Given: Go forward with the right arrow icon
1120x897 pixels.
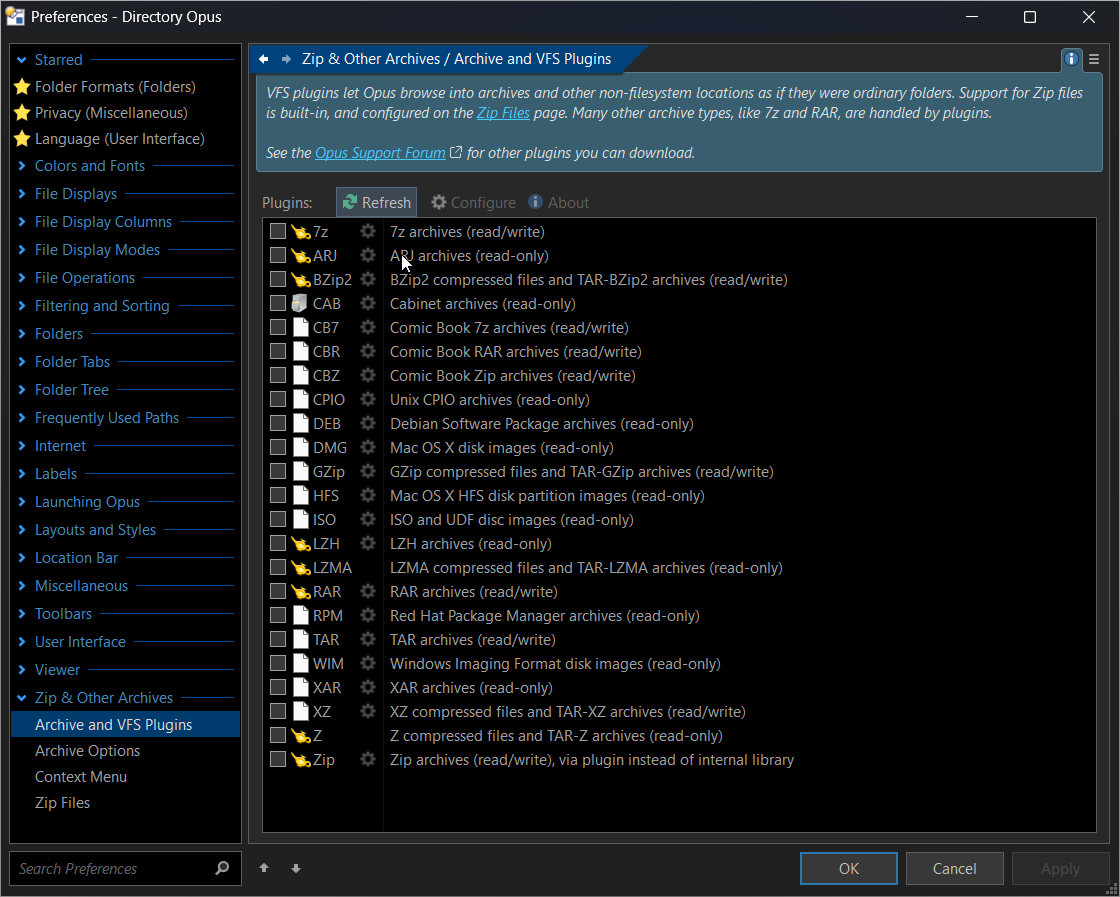Looking at the screenshot, I should click(286, 59).
